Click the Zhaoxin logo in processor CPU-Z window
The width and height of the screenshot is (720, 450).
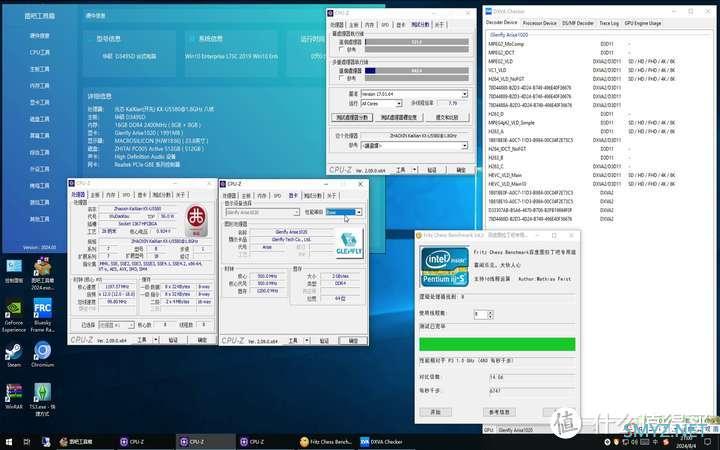(196, 220)
